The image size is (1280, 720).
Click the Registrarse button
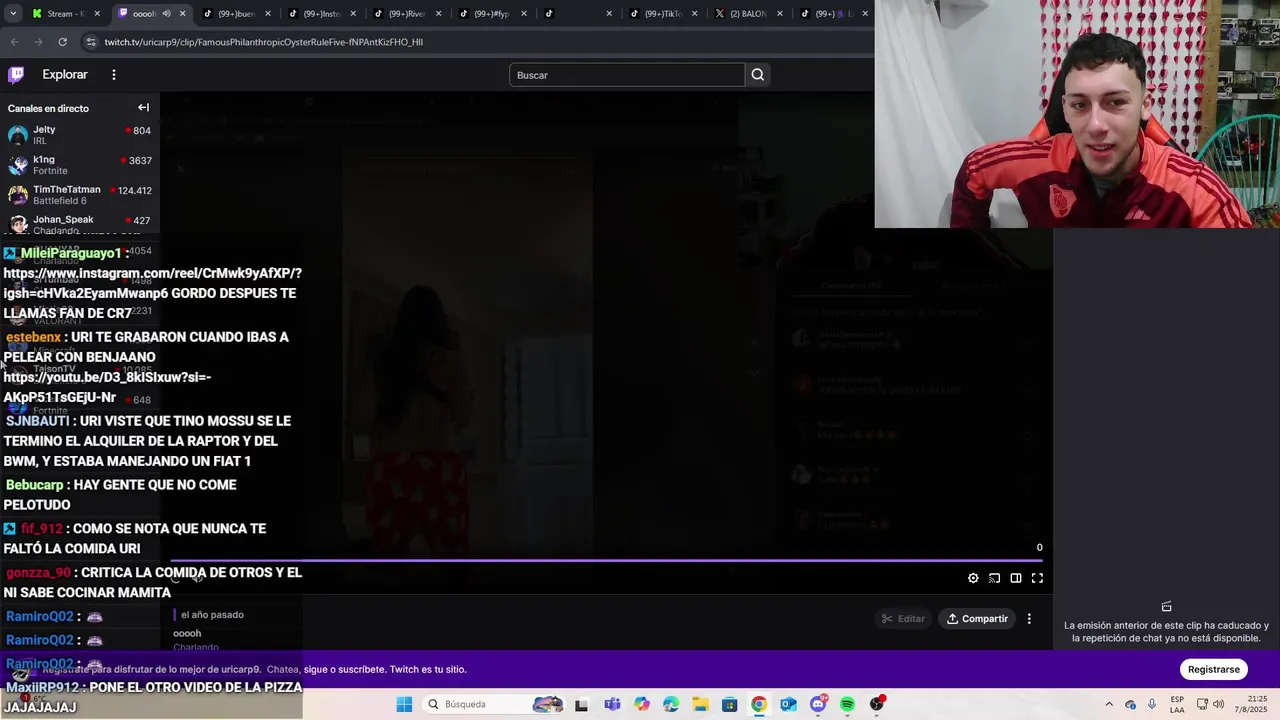(x=1214, y=669)
